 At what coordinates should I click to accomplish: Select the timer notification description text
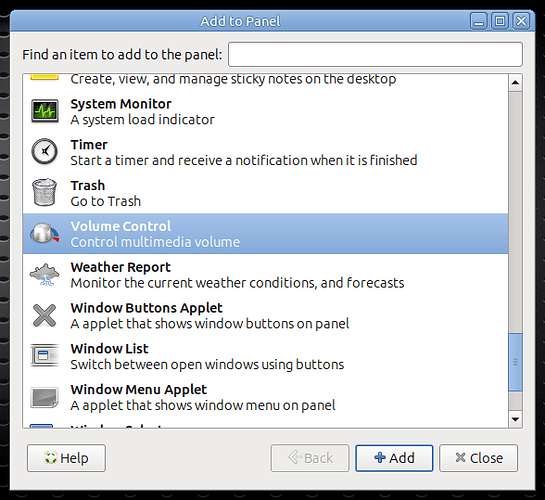[244, 161]
